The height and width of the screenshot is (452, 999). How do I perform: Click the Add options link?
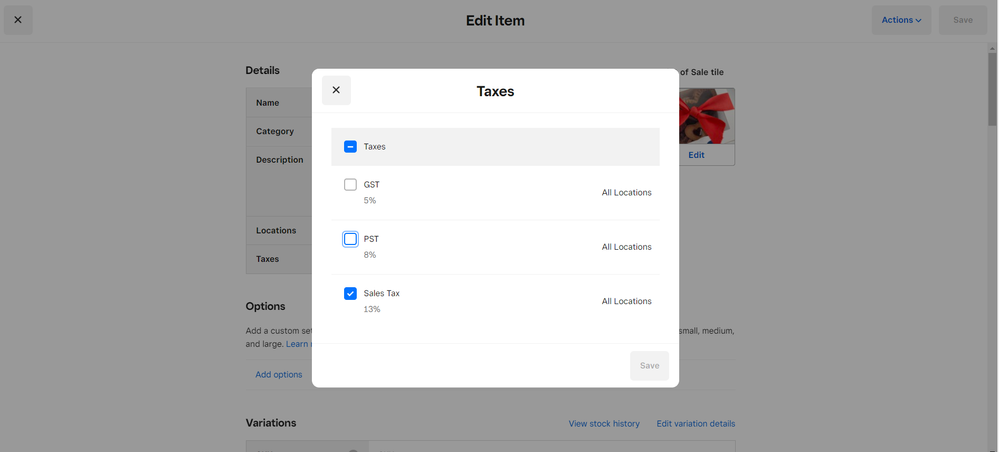278,374
